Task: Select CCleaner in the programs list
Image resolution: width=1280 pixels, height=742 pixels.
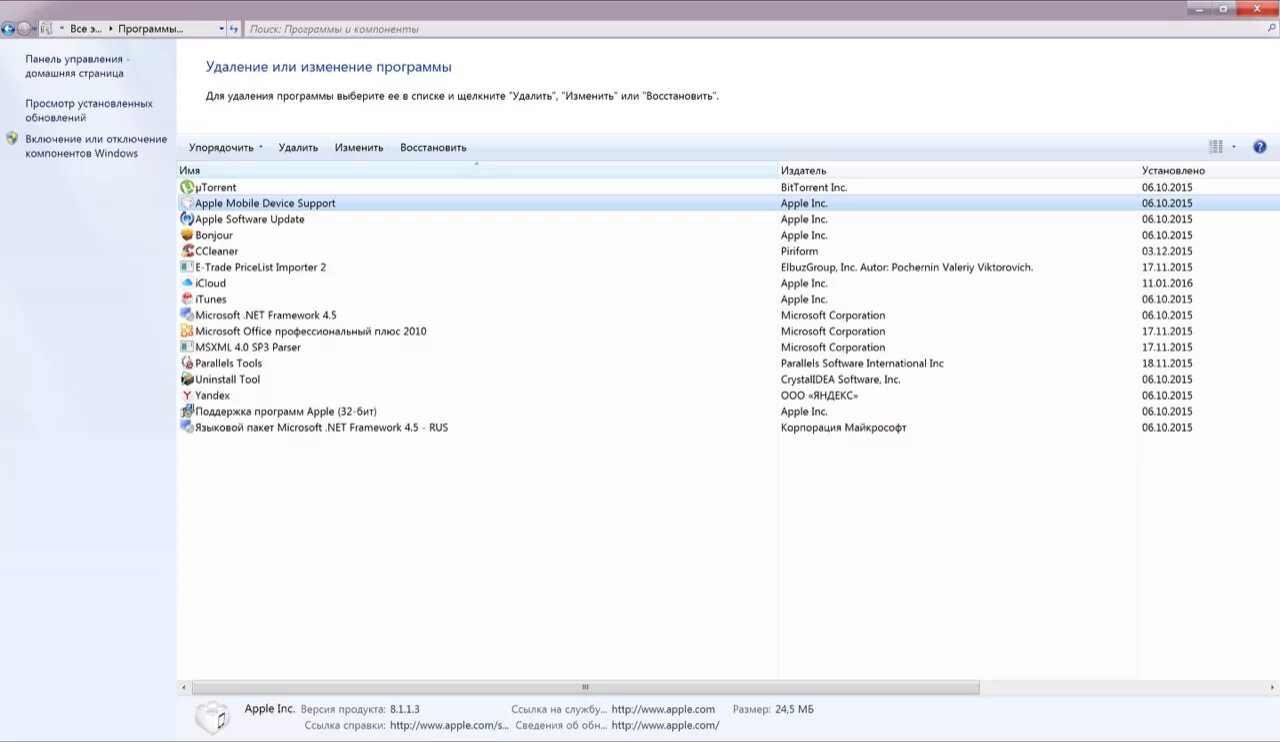Action: [x=217, y=251]
